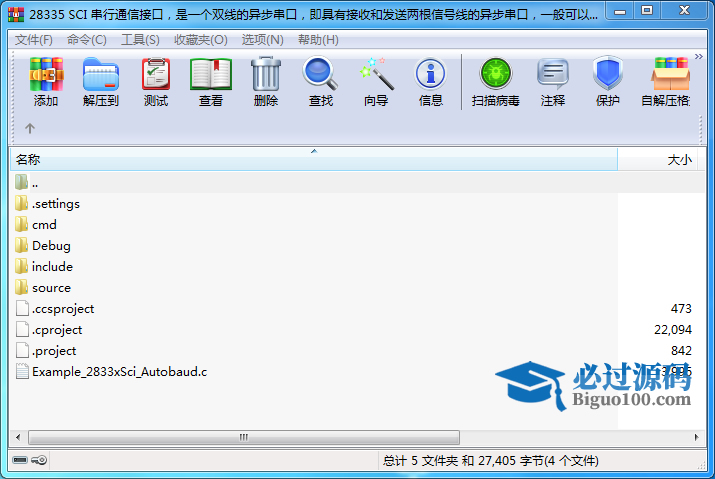Open the Favorites 收藏夹(O) menu
Screen dimensions: 715x479
201,40
